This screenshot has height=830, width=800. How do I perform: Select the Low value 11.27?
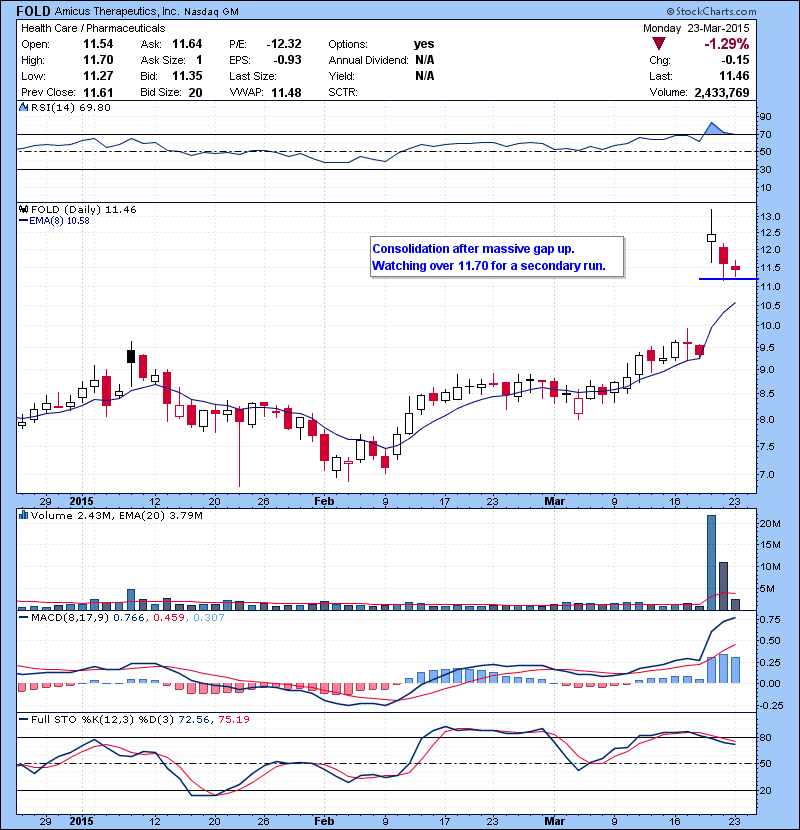tap(98, 76)
